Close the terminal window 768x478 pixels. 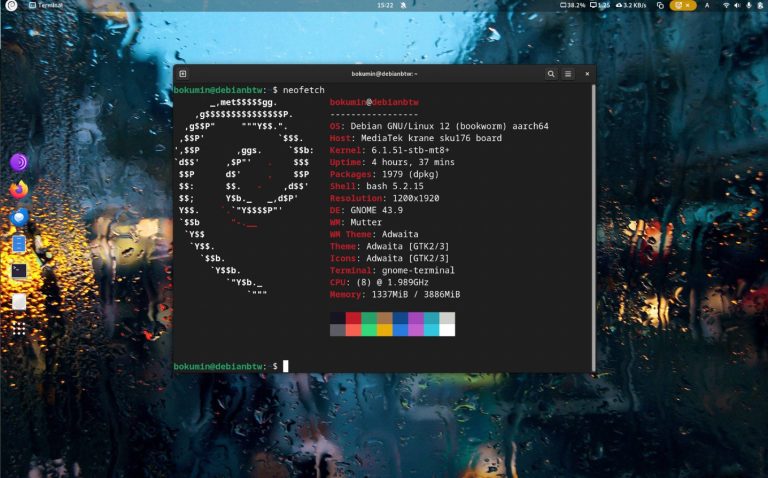pos(585,74)
